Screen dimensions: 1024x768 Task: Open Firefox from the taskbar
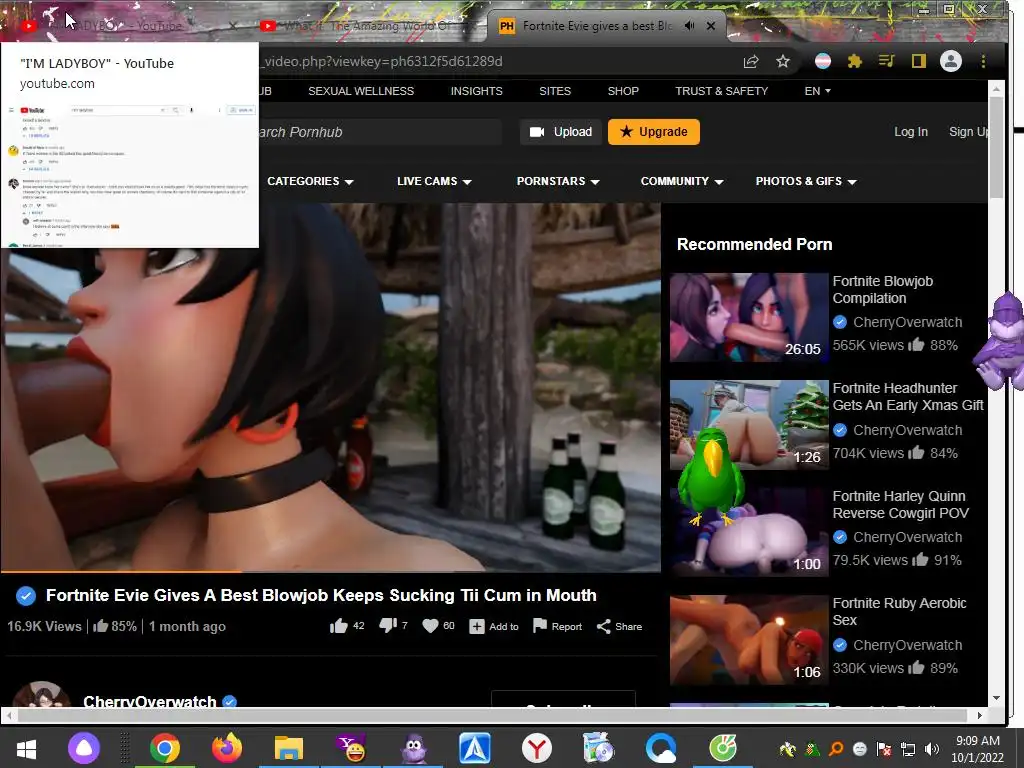click(227, 748)
